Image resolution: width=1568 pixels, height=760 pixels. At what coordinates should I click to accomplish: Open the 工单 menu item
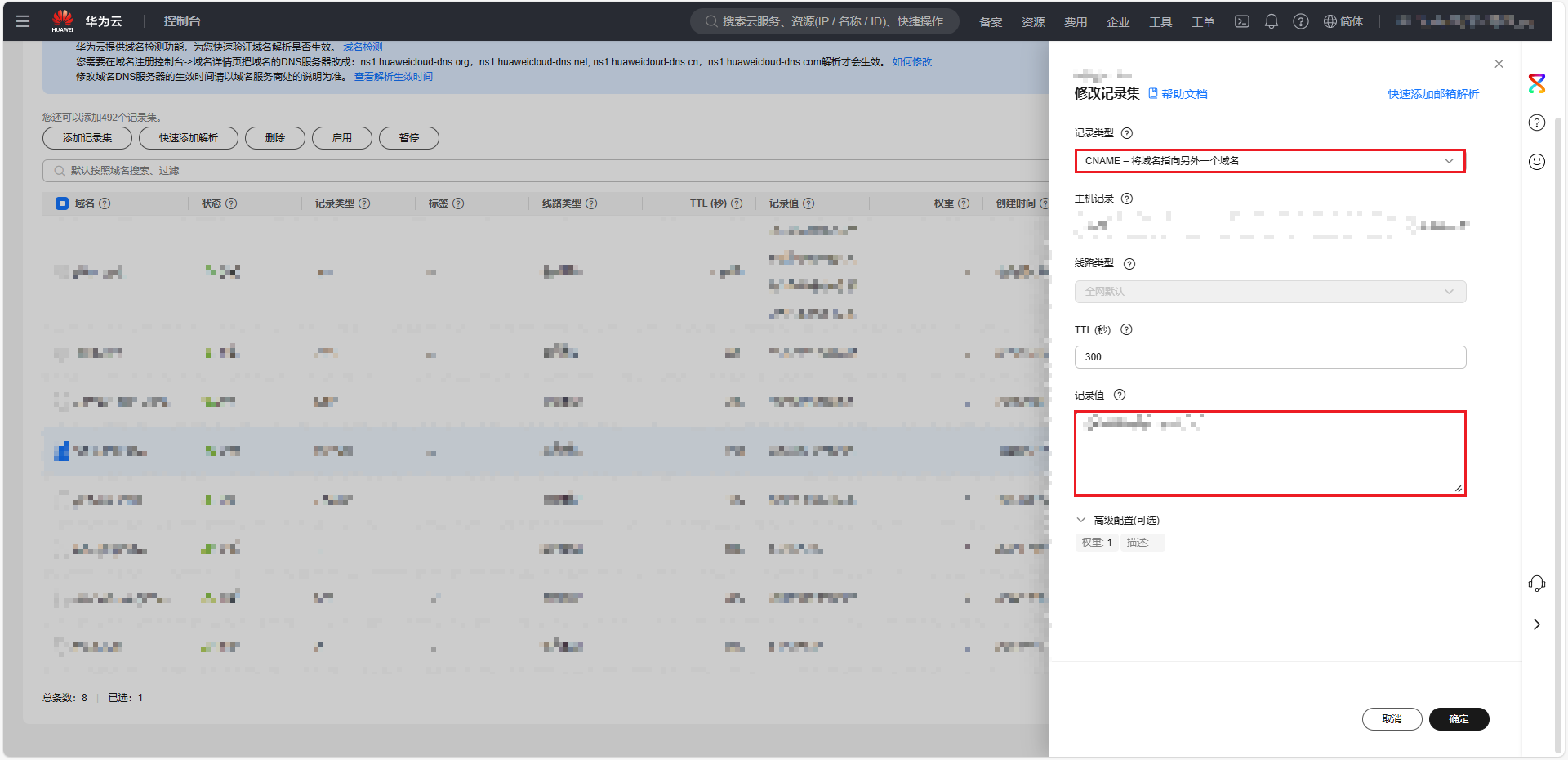coord(1202,21)
